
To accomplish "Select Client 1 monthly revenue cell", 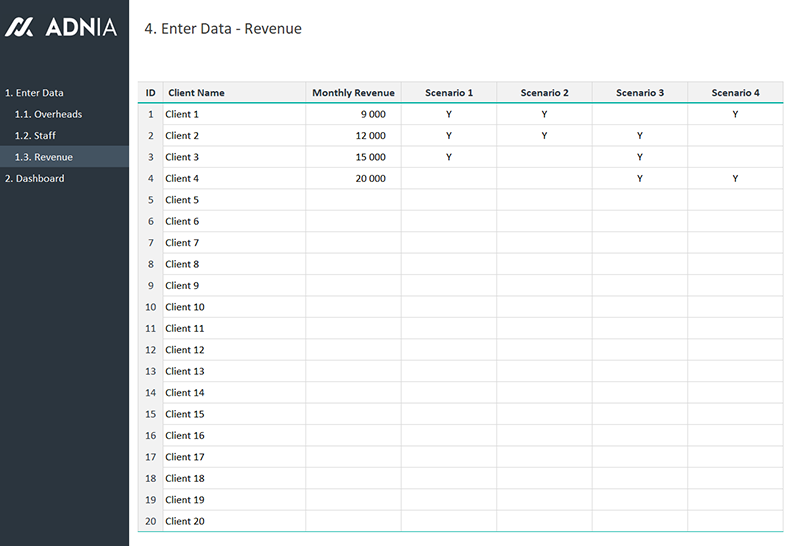I will pos(353,114).
